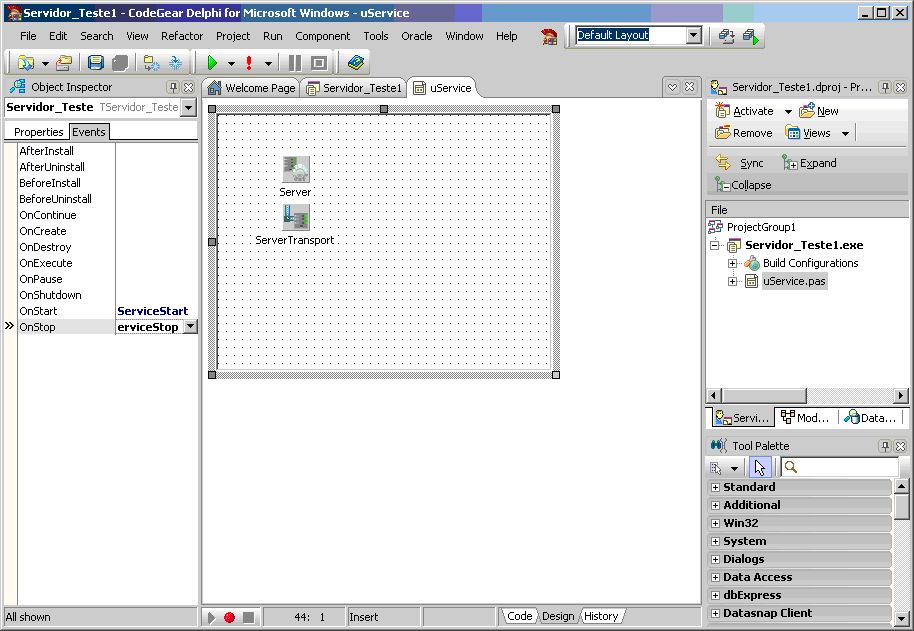
Task: Click the Save desktop layout icon
Action: (x=727, y=36)
